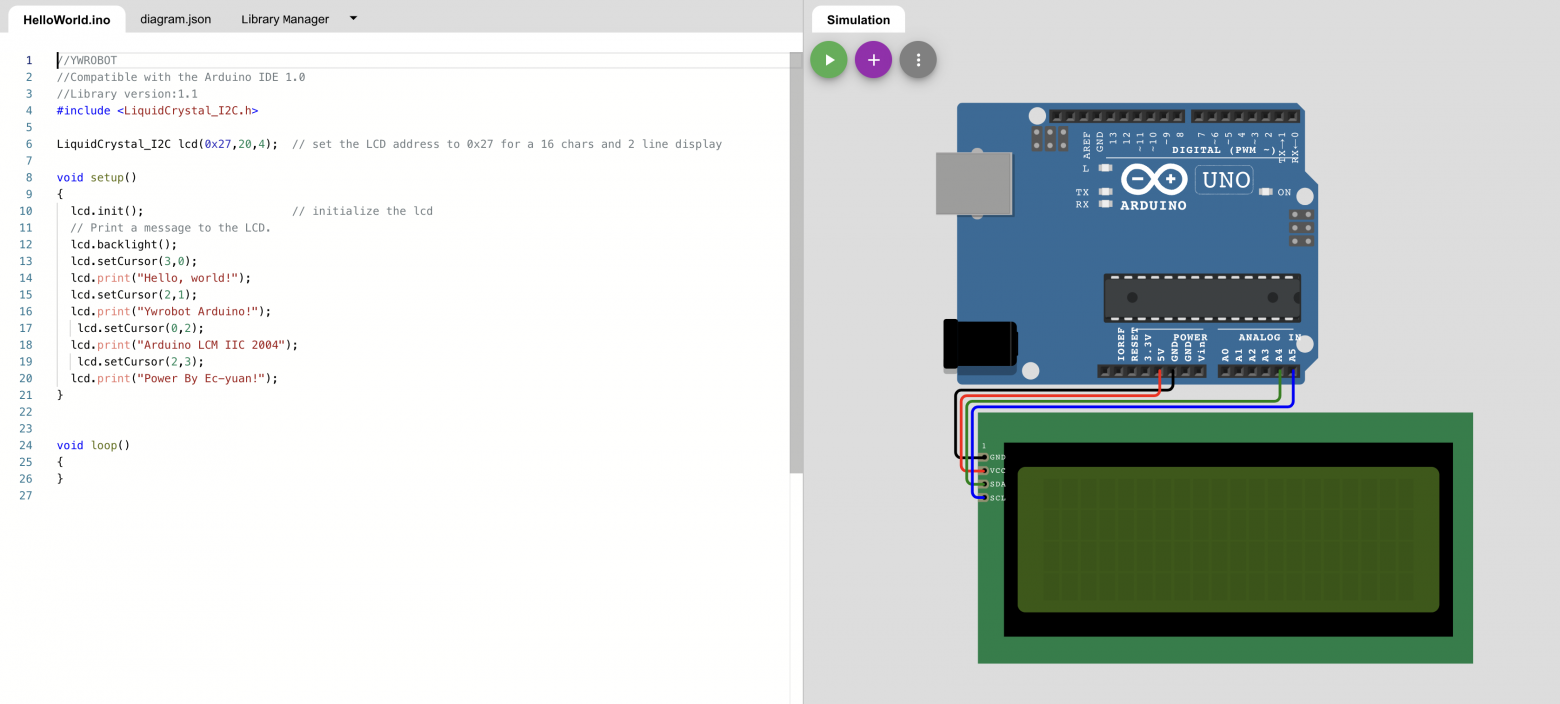
Task: Click line number 8 in the gutter
Action: [x=29, y=177]
